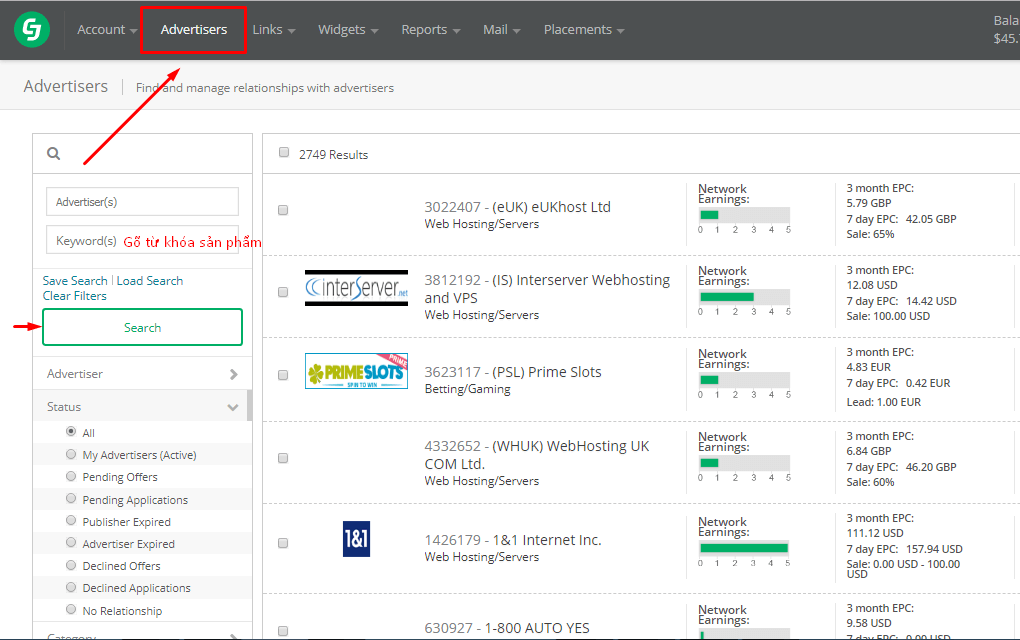Screen dimensions: 1020x640
Task: Click the CJ logo icon
Action: (x=32, y=30)
